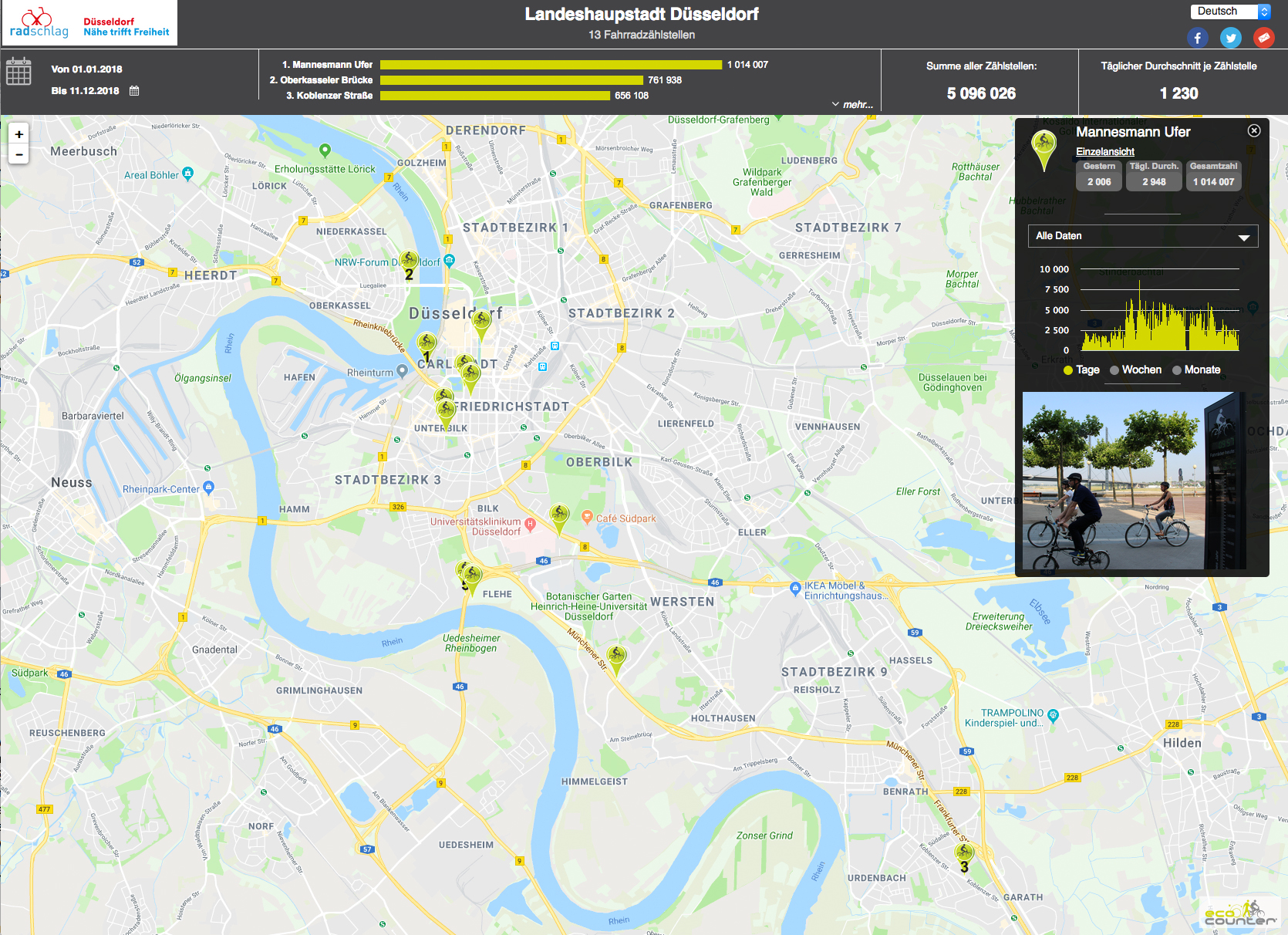This screenshot has width=1288, height=935.
Task: Open the language dropdown Deutsch
Action: click(1230, 12)
